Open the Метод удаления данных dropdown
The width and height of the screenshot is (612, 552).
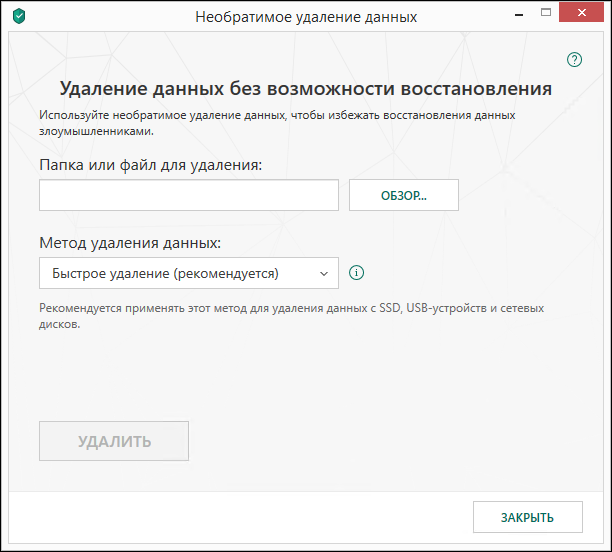pyautogui.click(x=188, y=273)
